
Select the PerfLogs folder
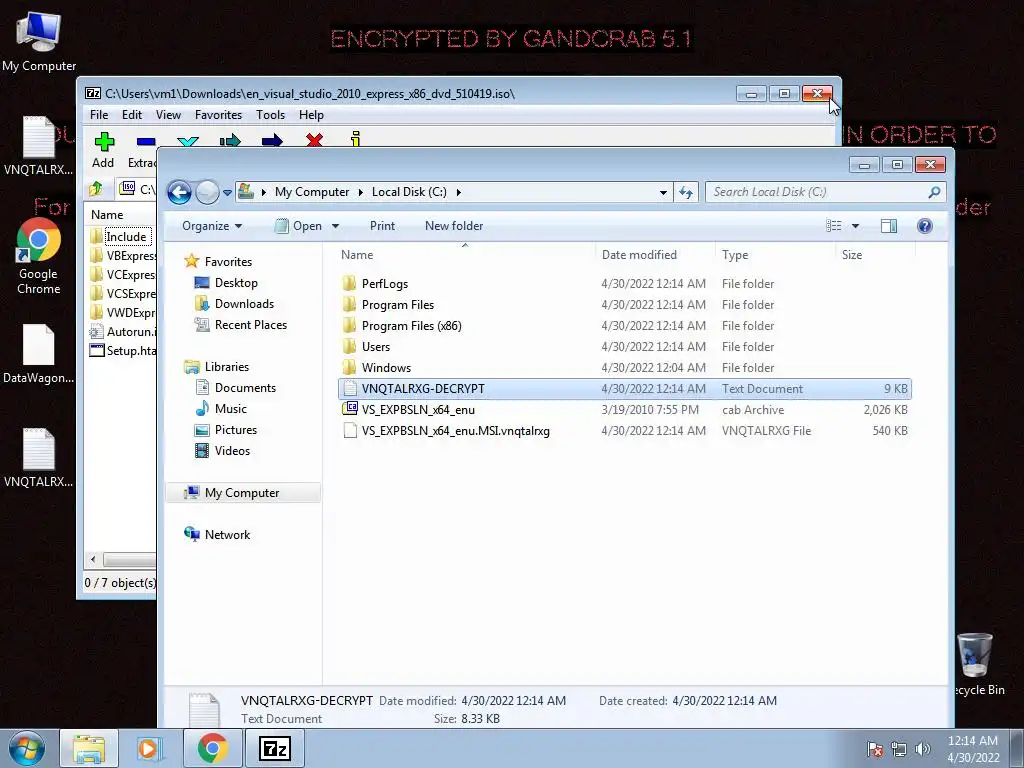click(624, 283)
